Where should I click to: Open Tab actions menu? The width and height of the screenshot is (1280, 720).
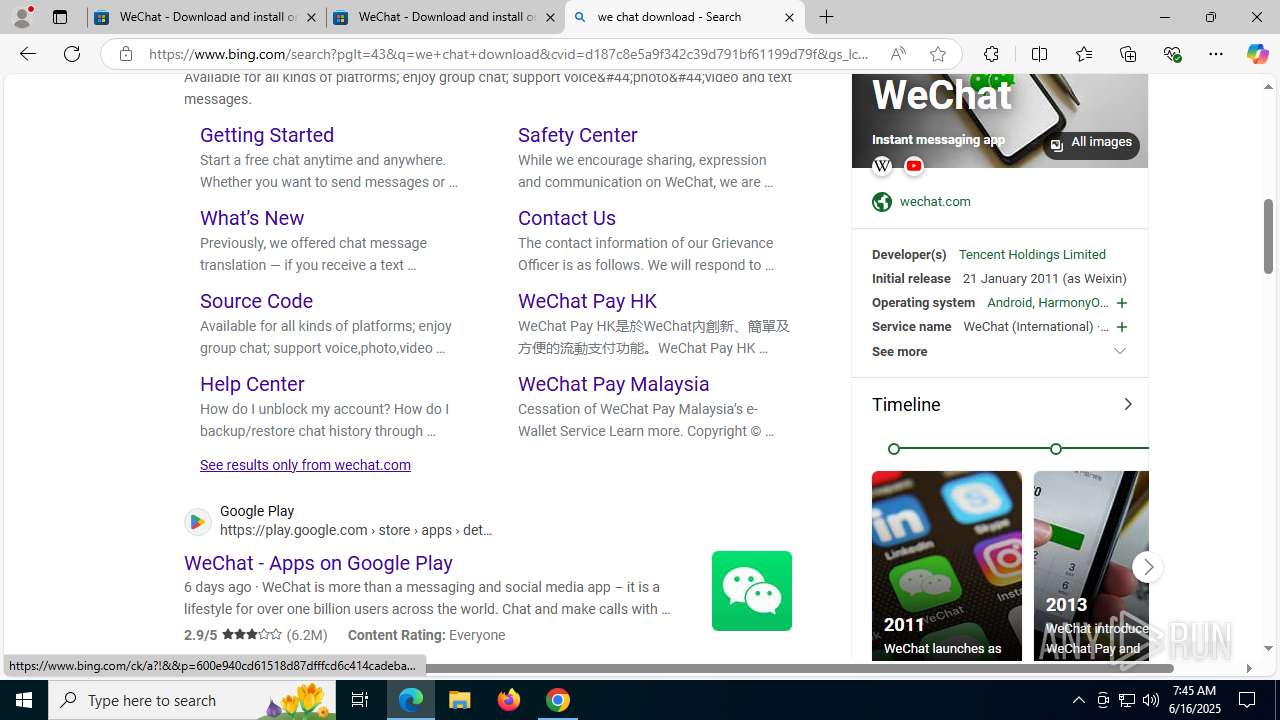(59, 17)
